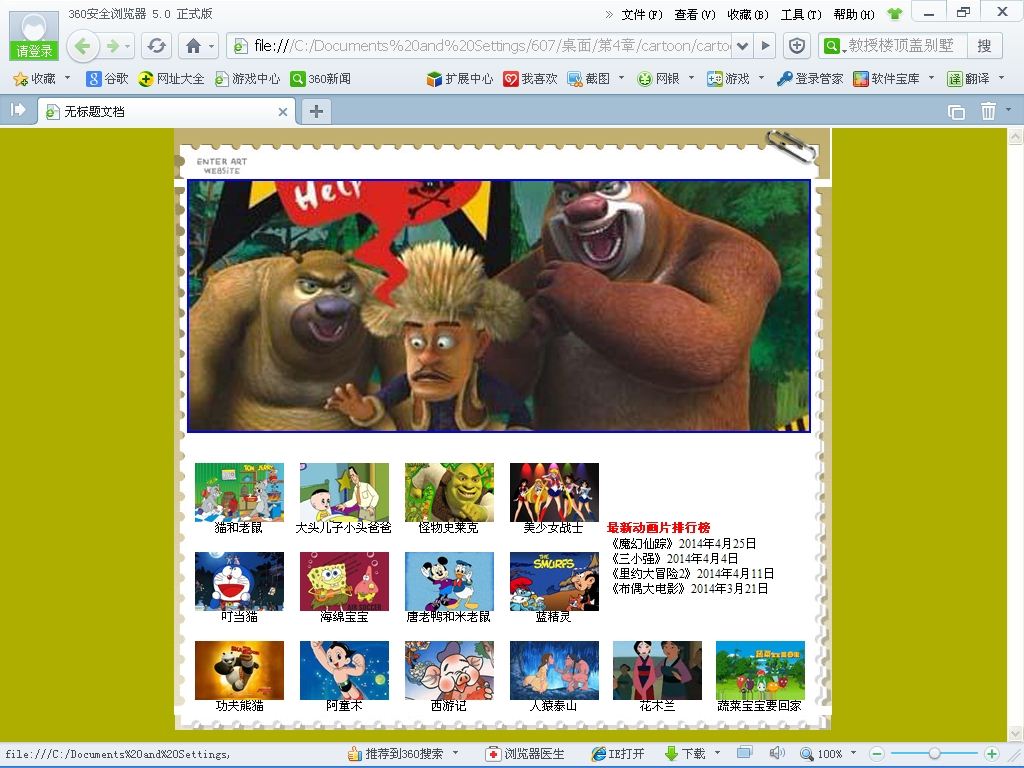
Task: Click the 搜 search button
Action: (984, 46)
